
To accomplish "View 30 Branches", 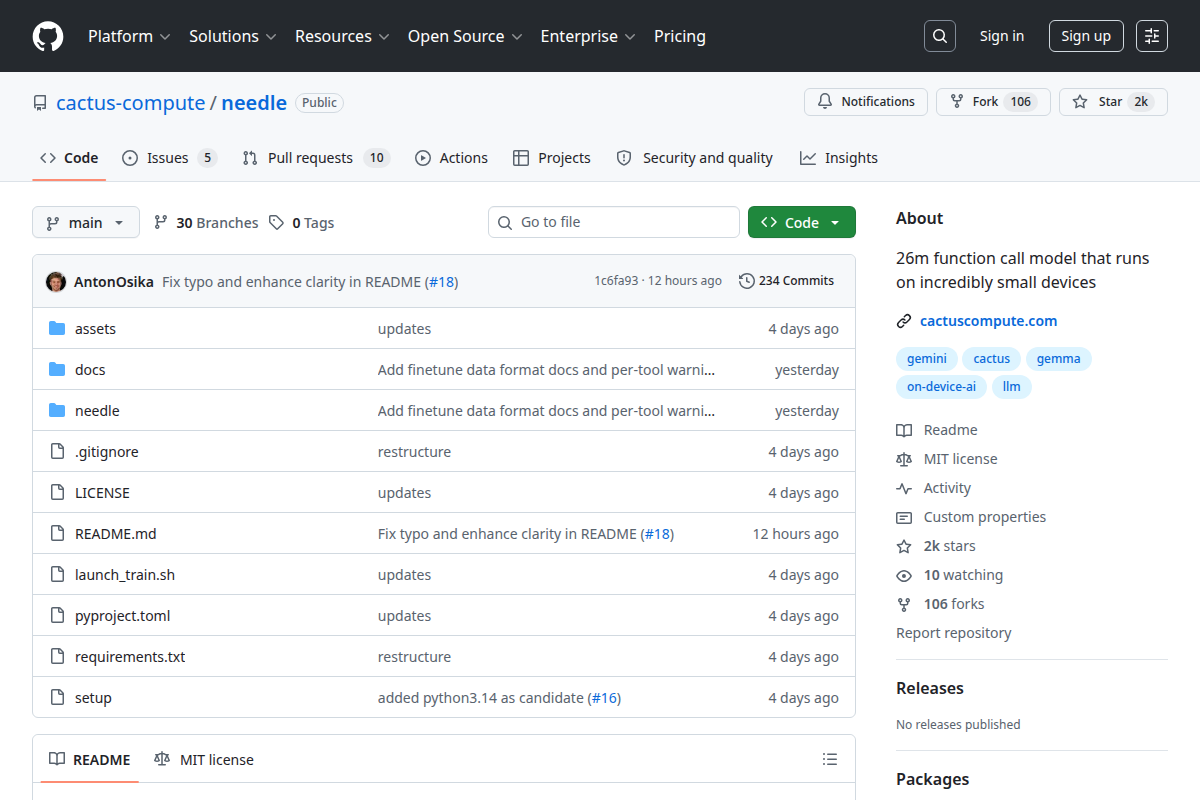I will (206, 223).
